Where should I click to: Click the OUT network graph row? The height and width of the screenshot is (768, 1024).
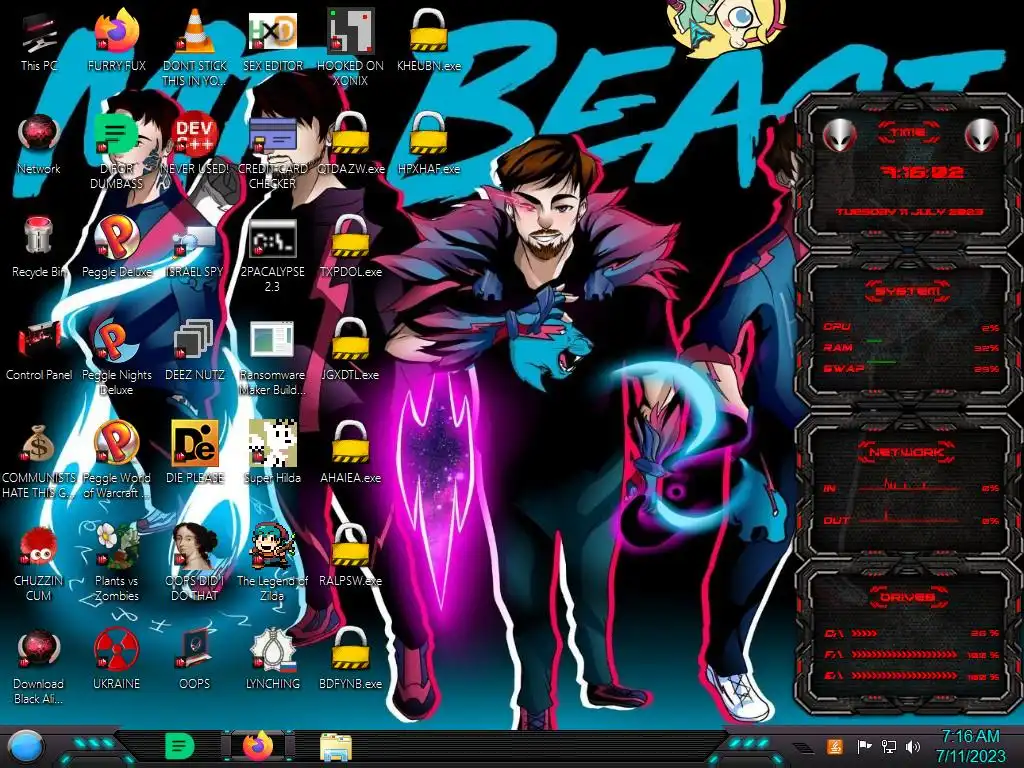pyautogui.click(x=910, y=520)
